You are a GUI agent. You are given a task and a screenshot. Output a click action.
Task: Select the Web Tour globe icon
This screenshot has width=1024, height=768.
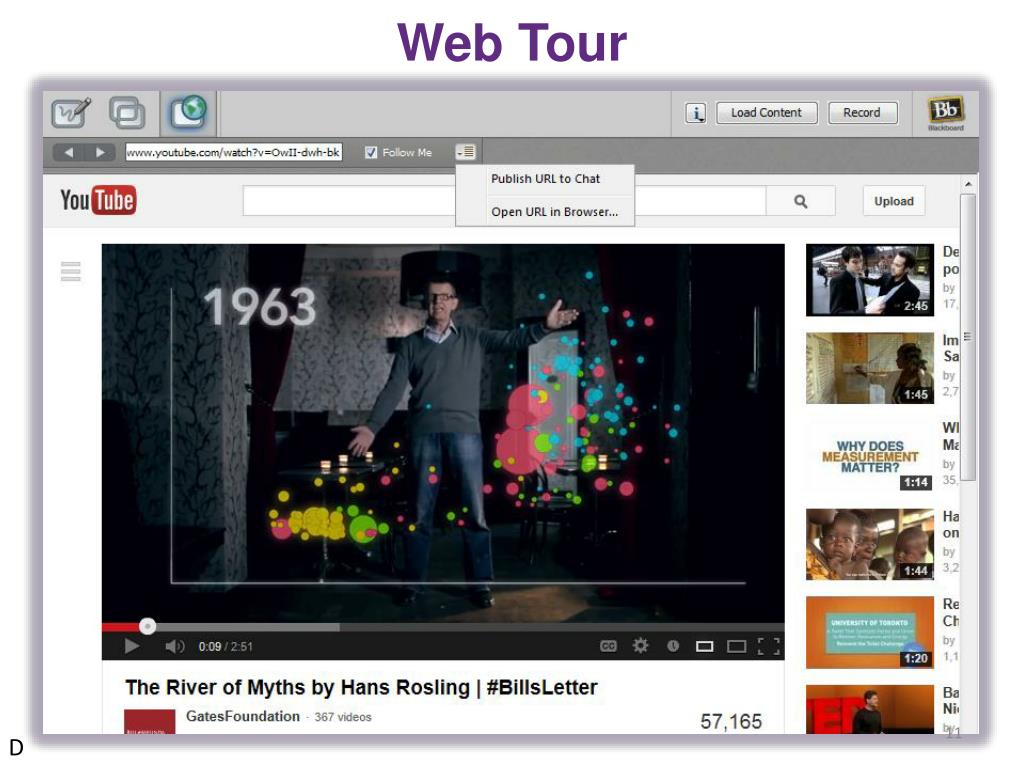189,112
